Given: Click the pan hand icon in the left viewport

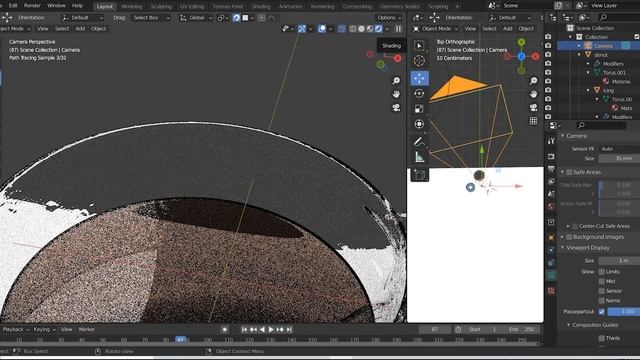Looking at the screenshot, I should coord(396,94).
